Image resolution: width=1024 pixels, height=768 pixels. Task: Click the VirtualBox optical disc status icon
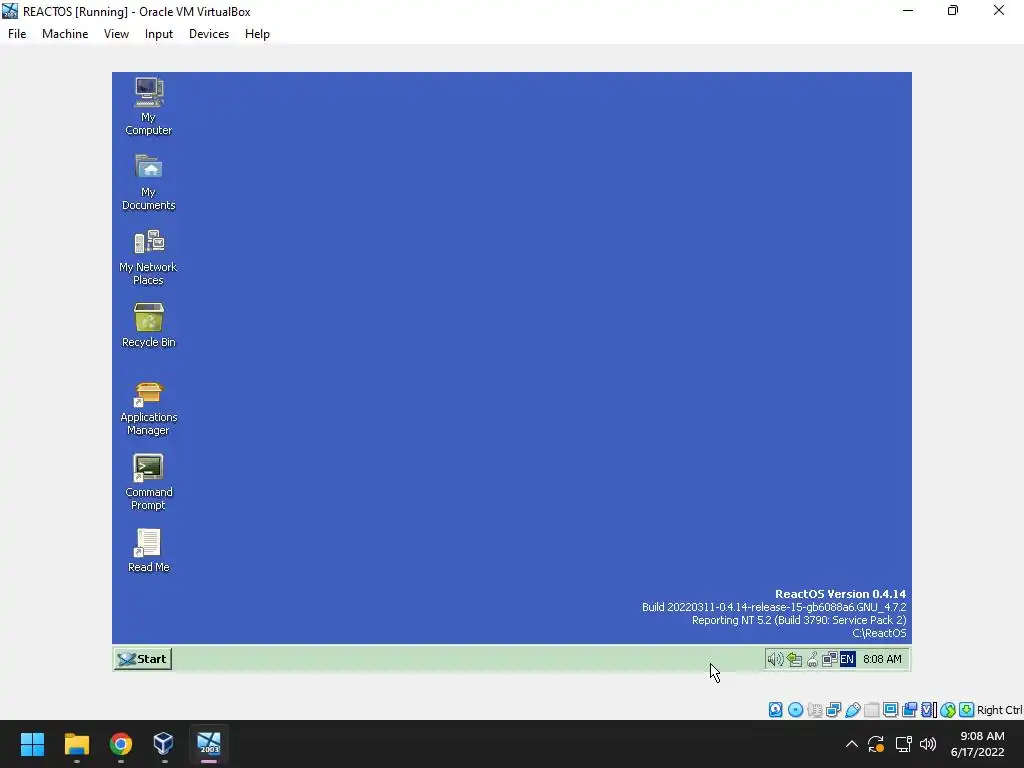click(x=795, y=710)
